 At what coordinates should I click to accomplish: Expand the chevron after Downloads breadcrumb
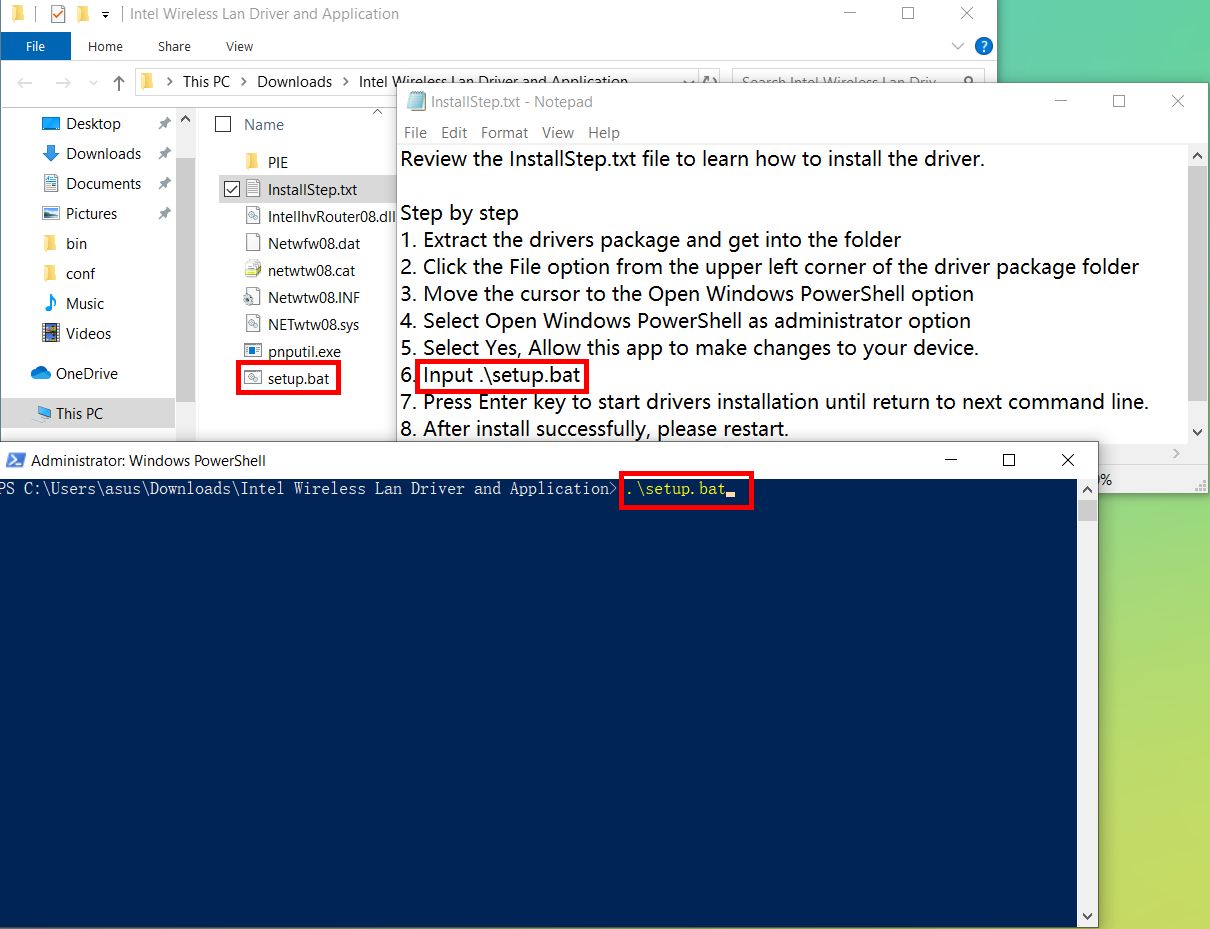point(346,82)
